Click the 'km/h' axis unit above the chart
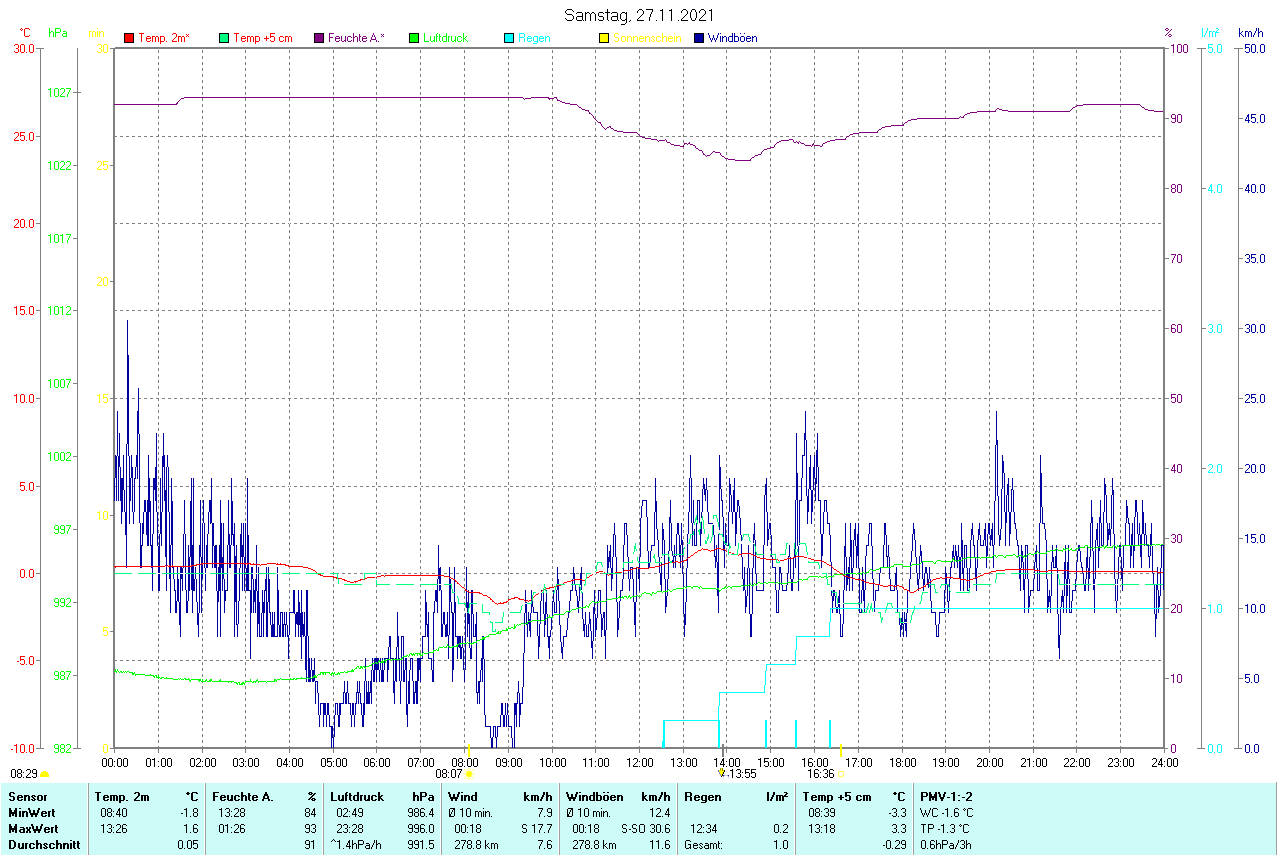The width and height of the screenshot is (1277, 855). click(1250, 33)
